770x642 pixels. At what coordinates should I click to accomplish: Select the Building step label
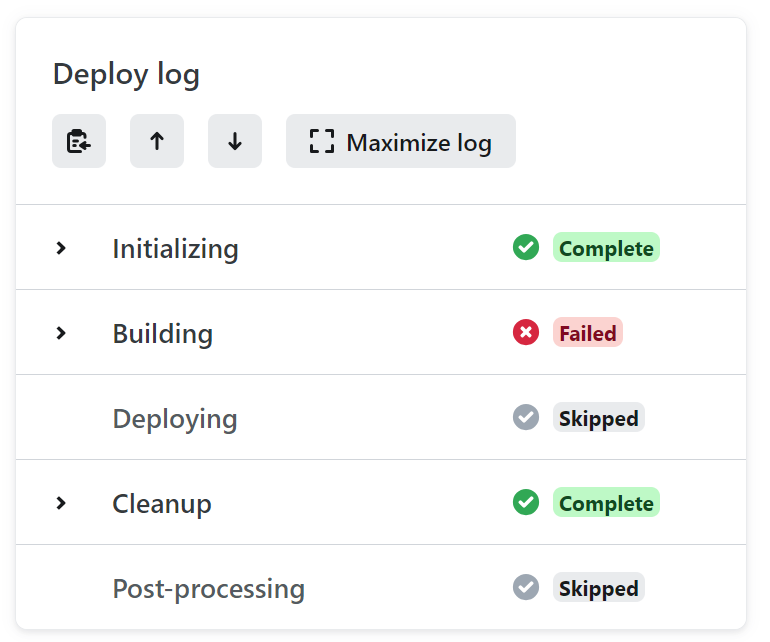coord(163,334)
